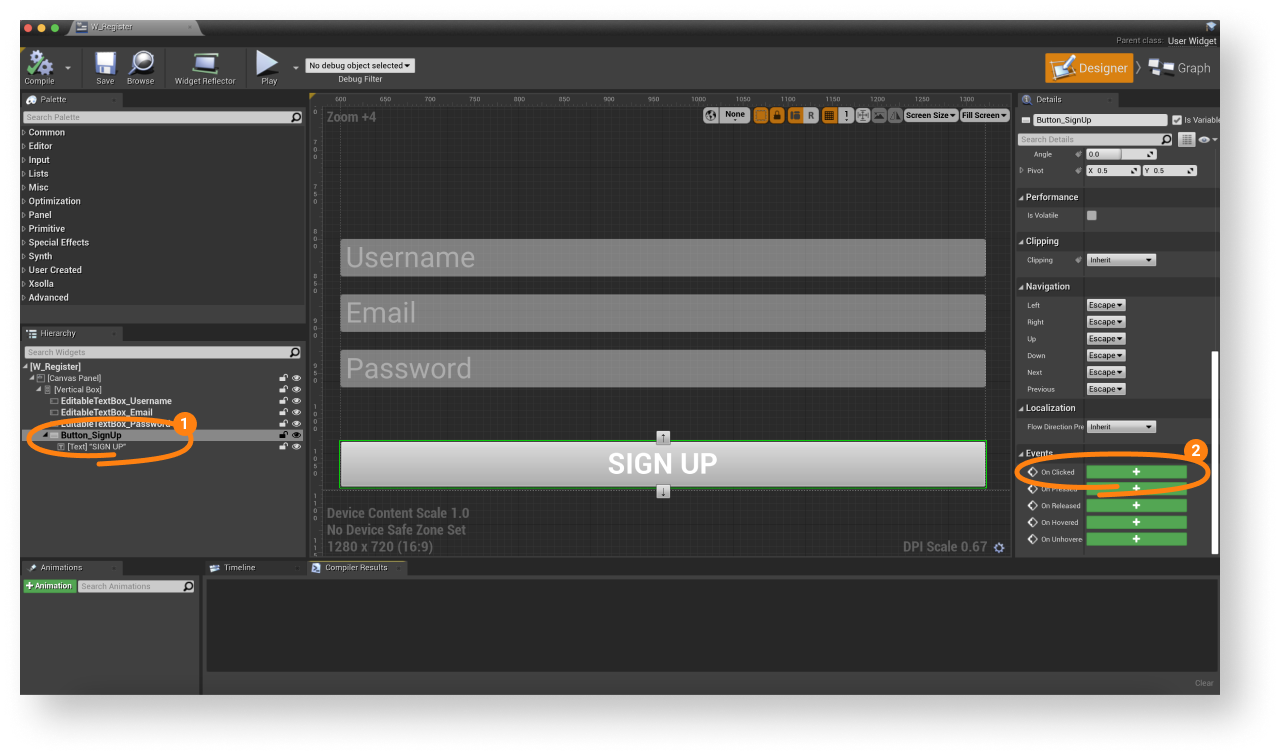Open the Screen Size dropdown
This screenshot has height=755, width=1280.
point(930,116)
